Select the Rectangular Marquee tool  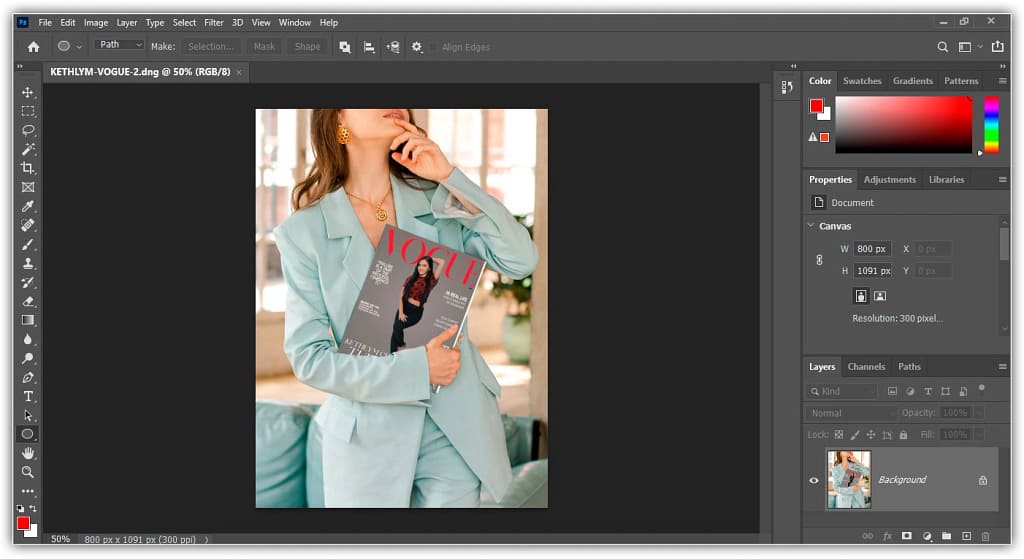click(x=27, y=111)
